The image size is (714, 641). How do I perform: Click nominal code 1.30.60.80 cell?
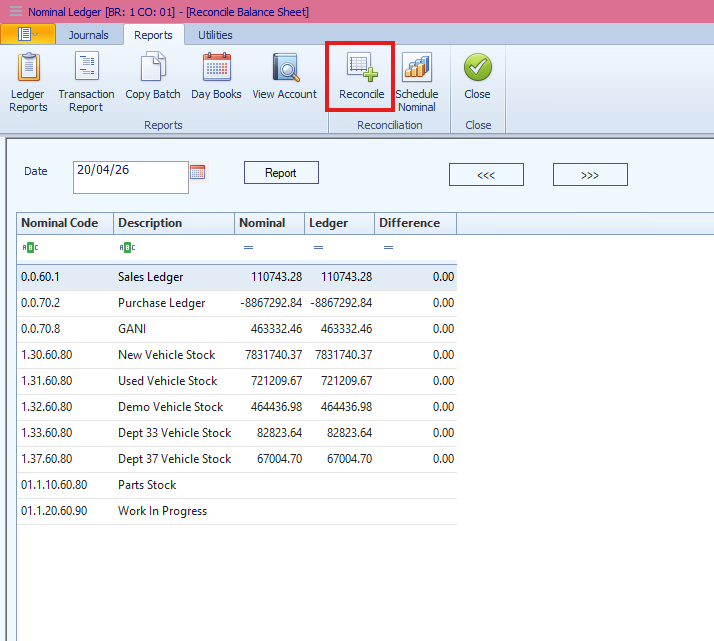tap(65, 355)
